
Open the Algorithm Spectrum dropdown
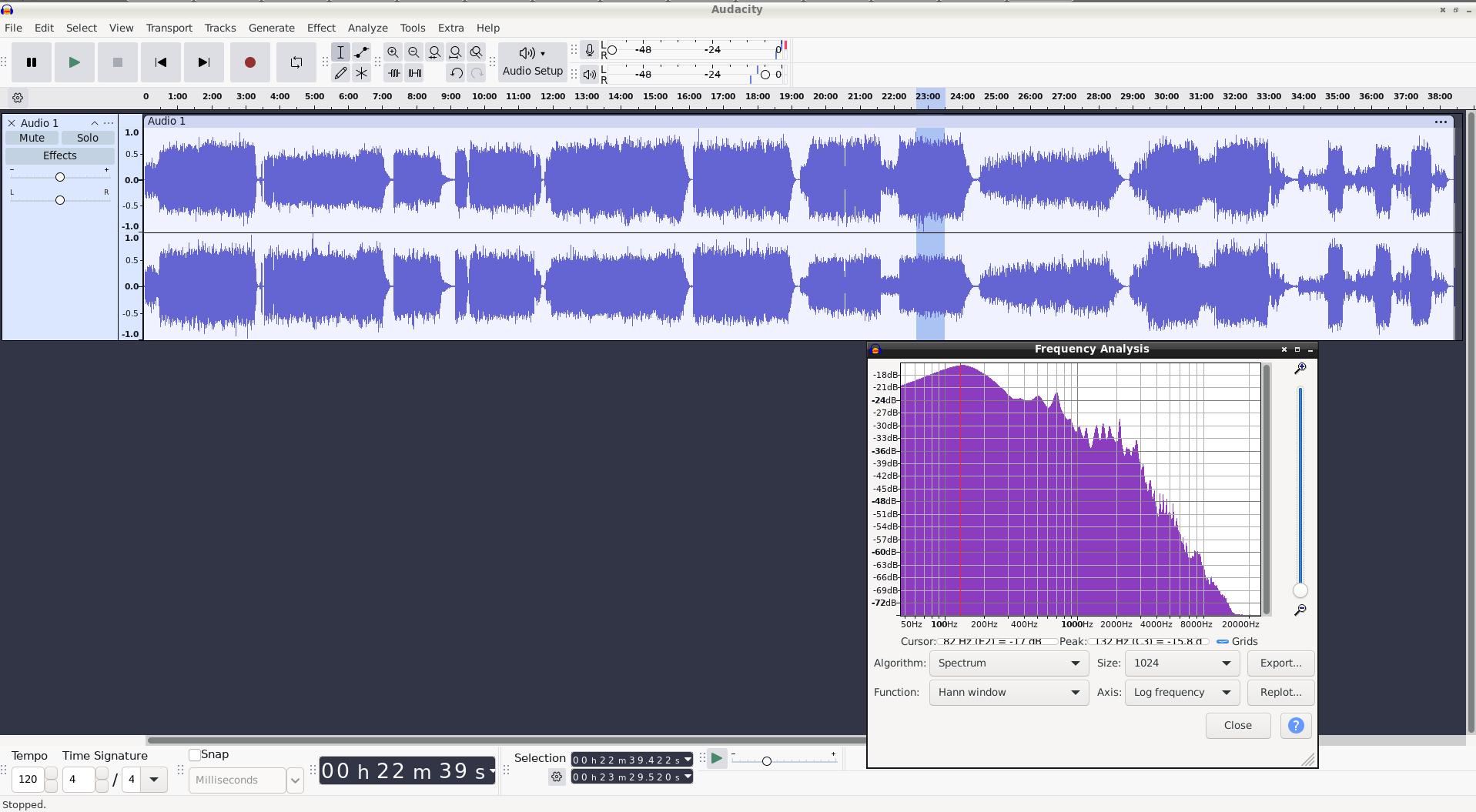point(1009,663)
